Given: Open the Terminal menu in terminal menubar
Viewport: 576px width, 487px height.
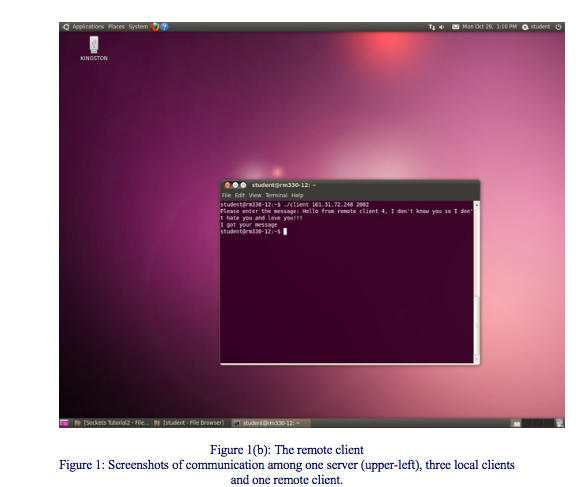Looking at the screenshot, I should (276, 195).
